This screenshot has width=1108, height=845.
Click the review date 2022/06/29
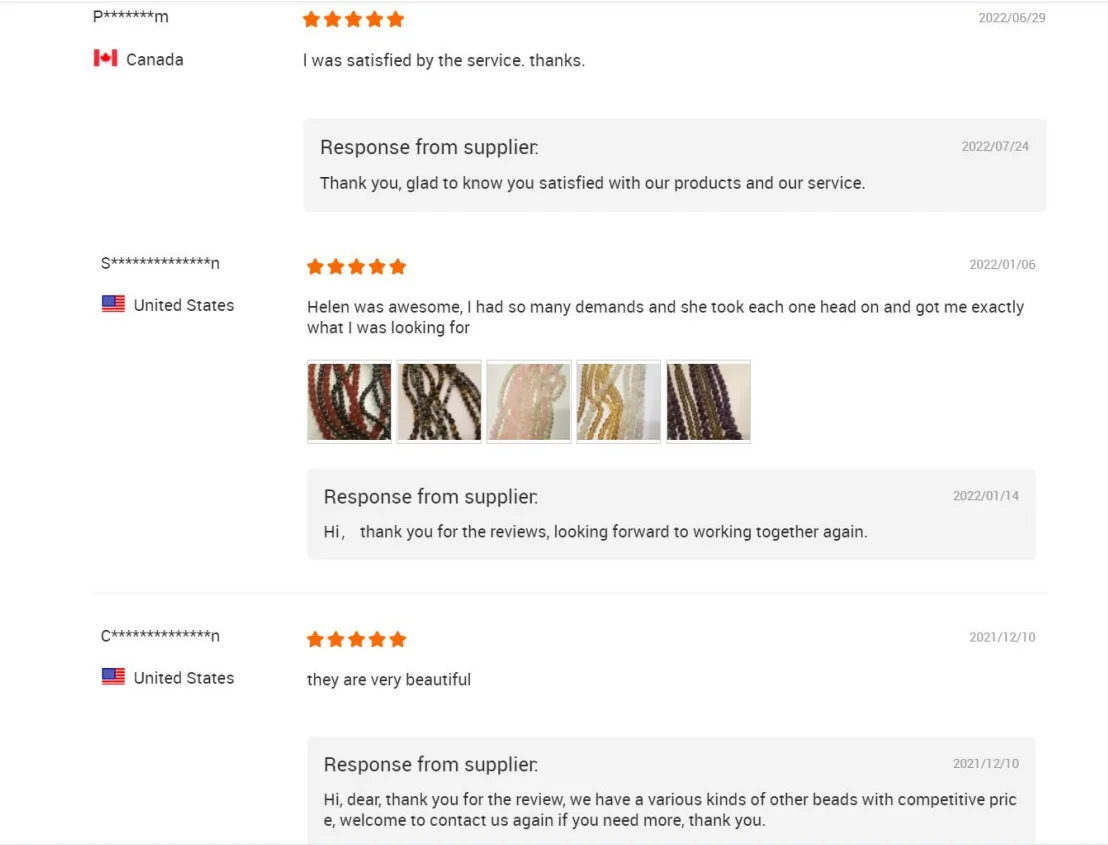[1011, 18]
